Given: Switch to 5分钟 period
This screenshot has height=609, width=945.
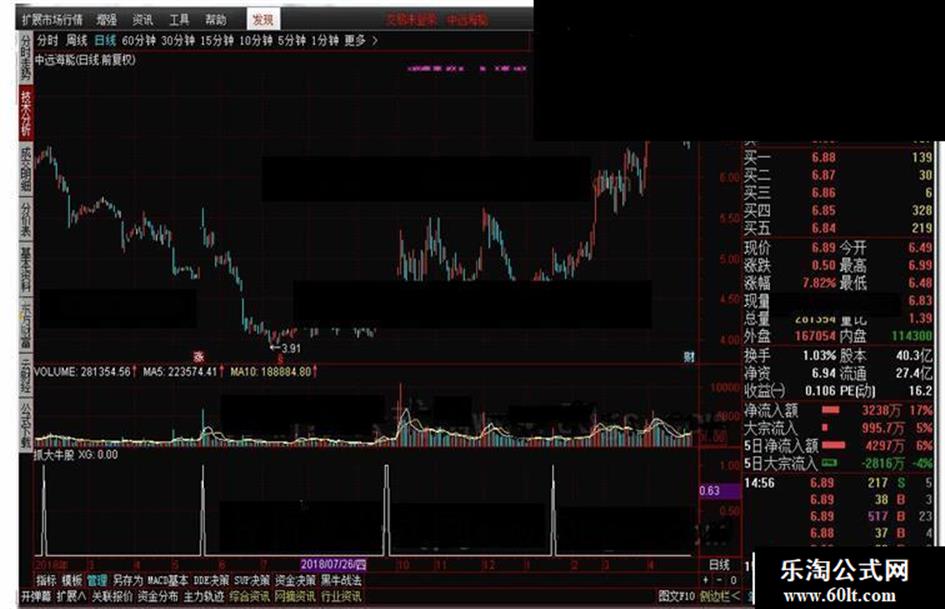Looking at the screenshot, I should [292, 40].
